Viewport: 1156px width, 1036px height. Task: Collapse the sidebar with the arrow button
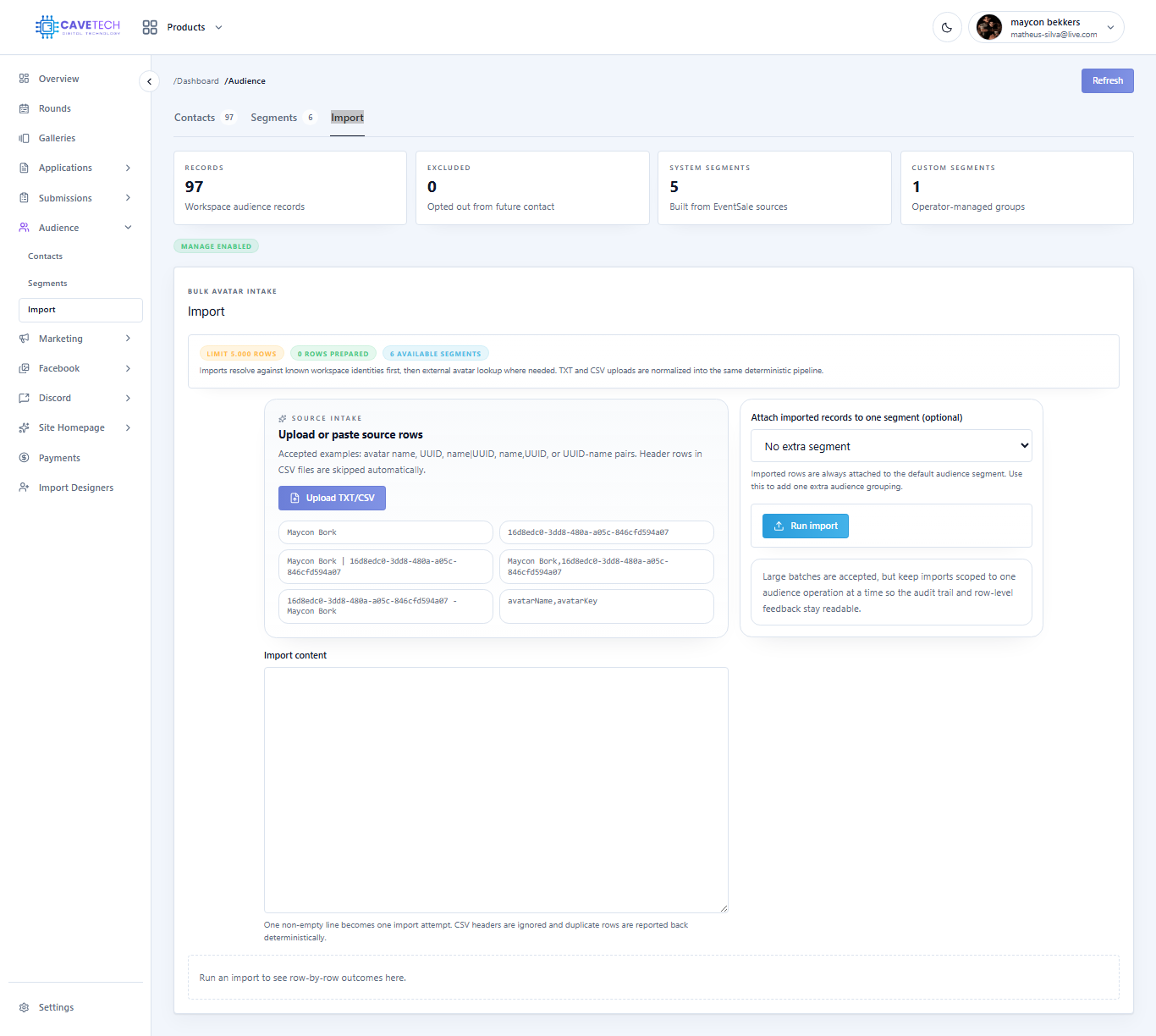(x=149, y=81)
